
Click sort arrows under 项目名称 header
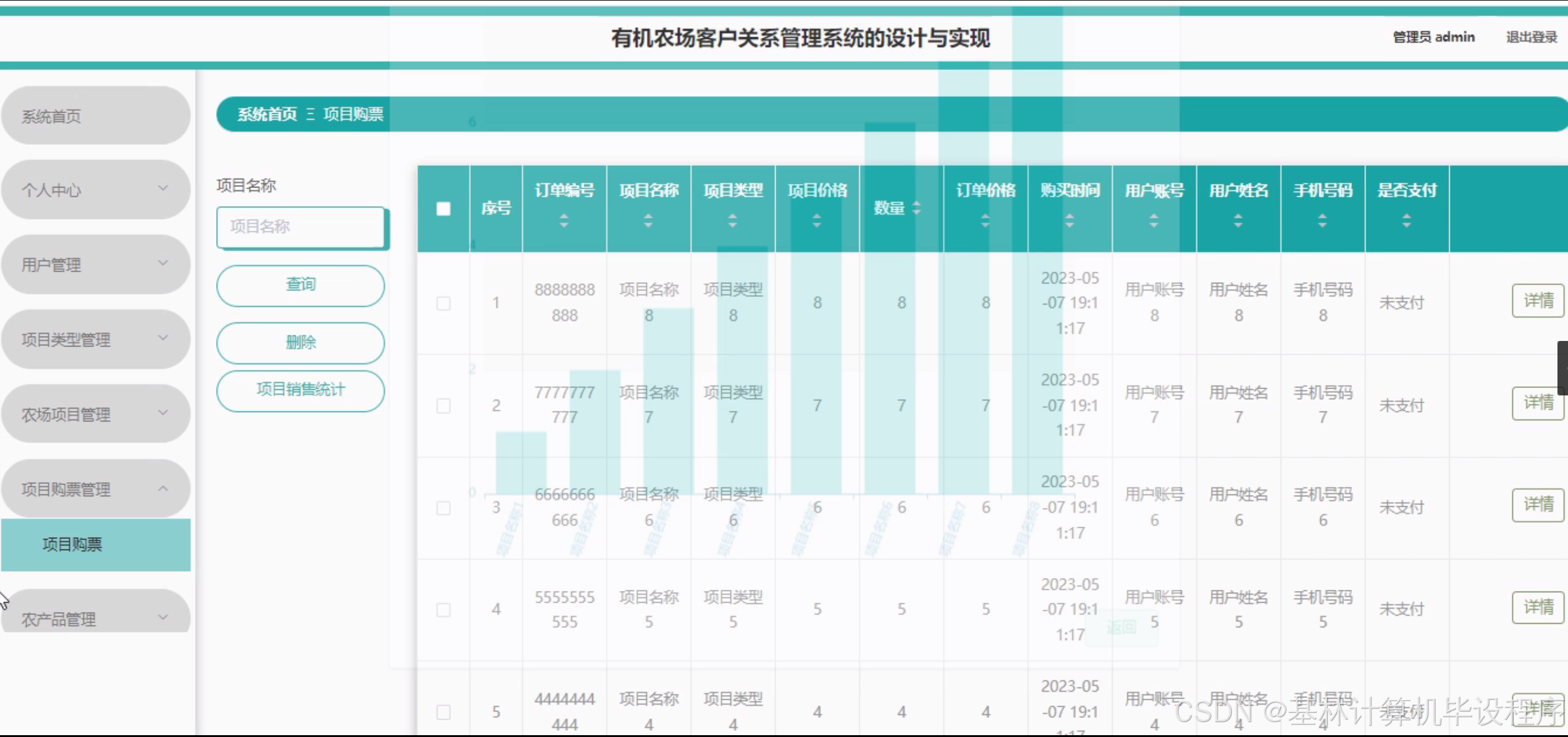click(648, 220)
